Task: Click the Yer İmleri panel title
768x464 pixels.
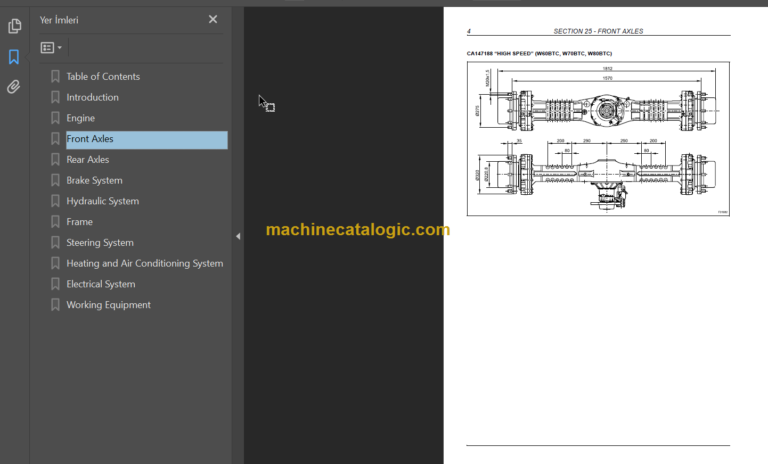Action: pyautogui.click(x=59, y=20)
